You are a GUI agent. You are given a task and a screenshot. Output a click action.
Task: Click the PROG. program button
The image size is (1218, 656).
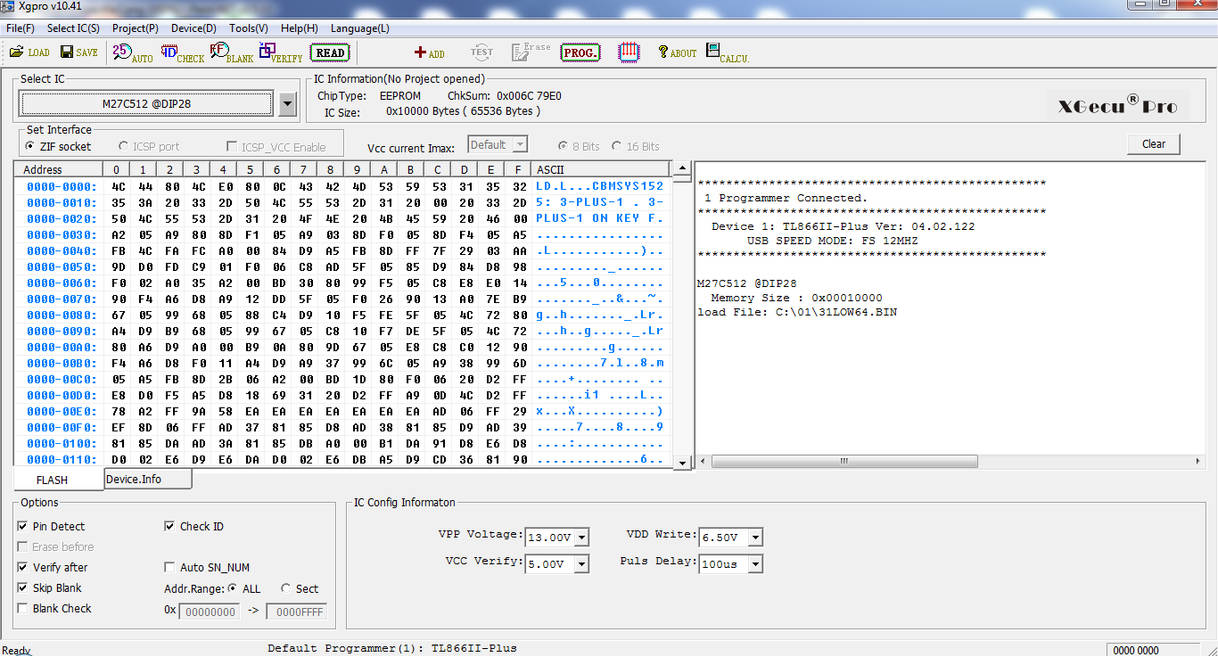click(x=580, y=52)
